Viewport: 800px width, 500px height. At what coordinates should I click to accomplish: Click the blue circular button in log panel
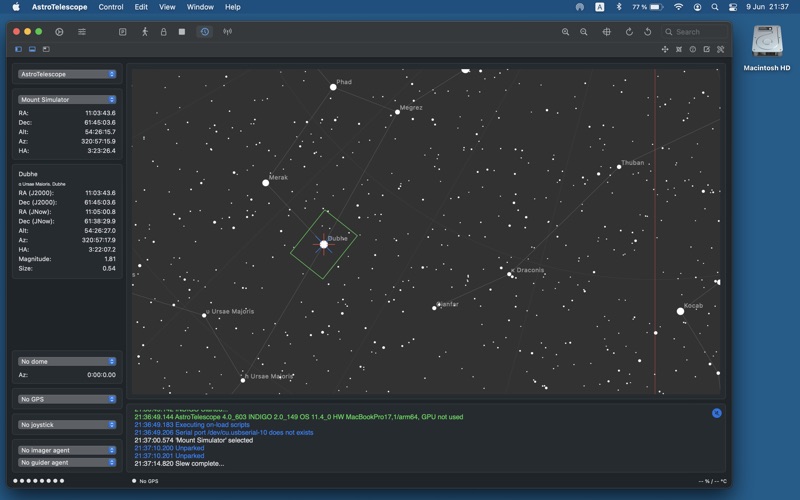(717, 413)
